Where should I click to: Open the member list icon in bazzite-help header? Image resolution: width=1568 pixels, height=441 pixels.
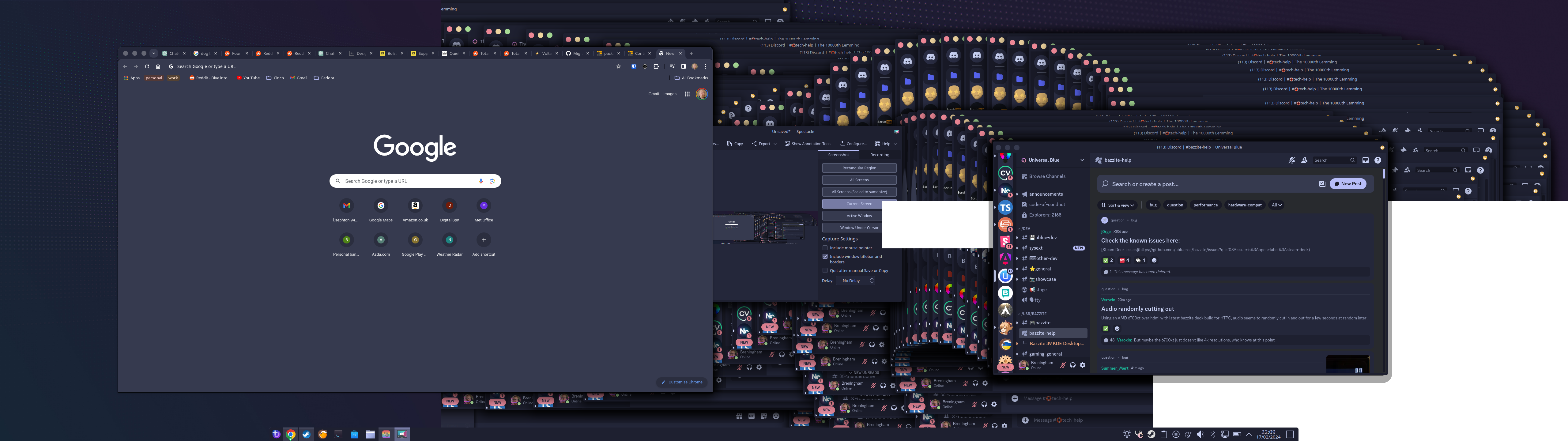pos(1304,161)
